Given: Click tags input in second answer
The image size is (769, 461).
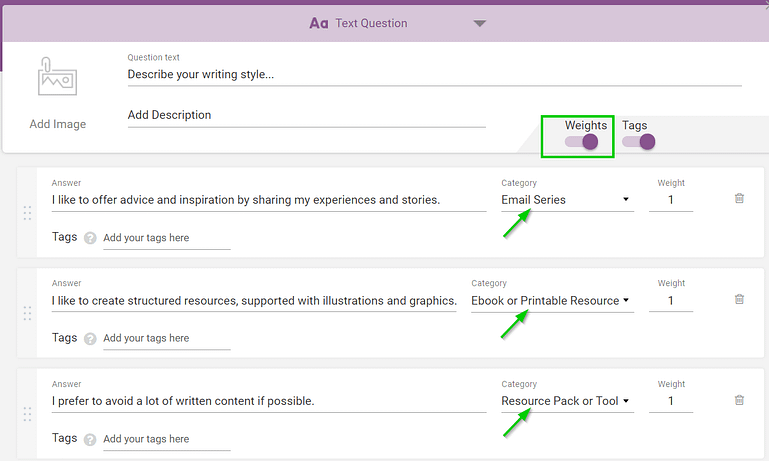Looking at the screenshot, I should tap(166, 338).
